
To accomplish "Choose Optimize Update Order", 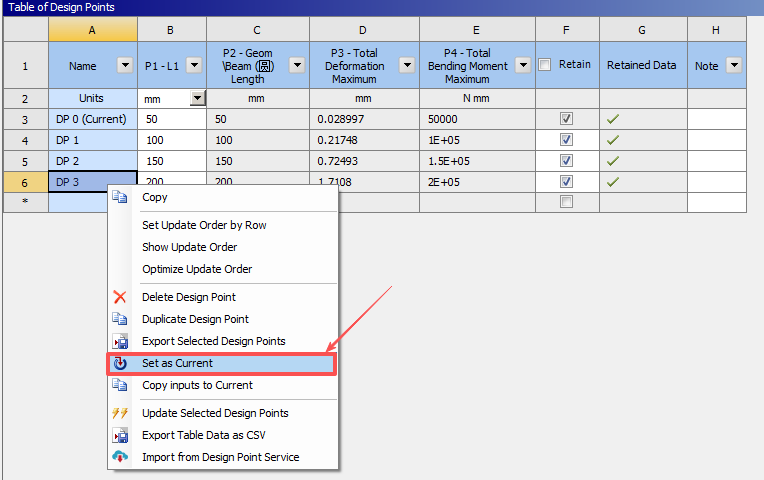I will [x=223, y=269].
